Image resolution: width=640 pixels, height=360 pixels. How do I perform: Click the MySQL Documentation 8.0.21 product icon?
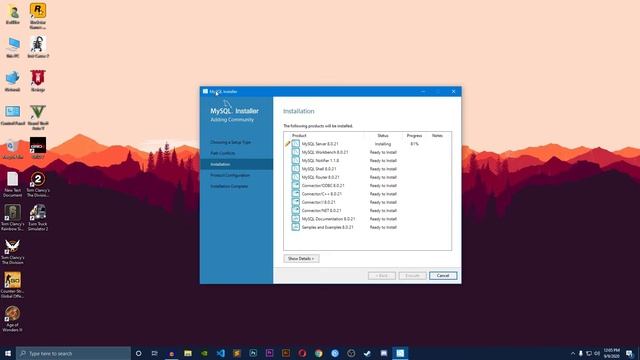(296, 219)
